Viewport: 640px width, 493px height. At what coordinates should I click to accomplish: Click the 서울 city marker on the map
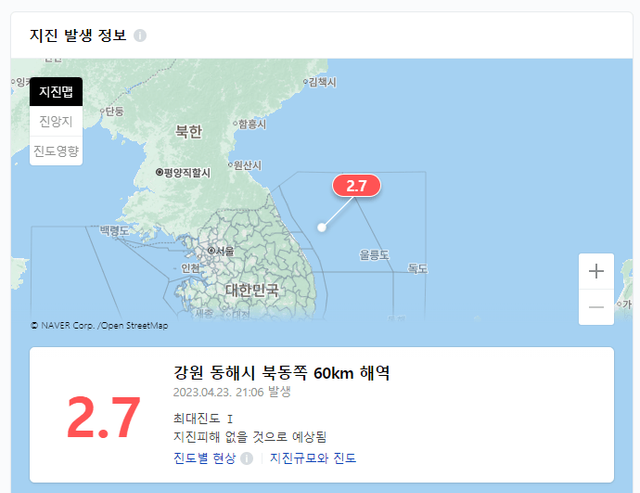221,251
